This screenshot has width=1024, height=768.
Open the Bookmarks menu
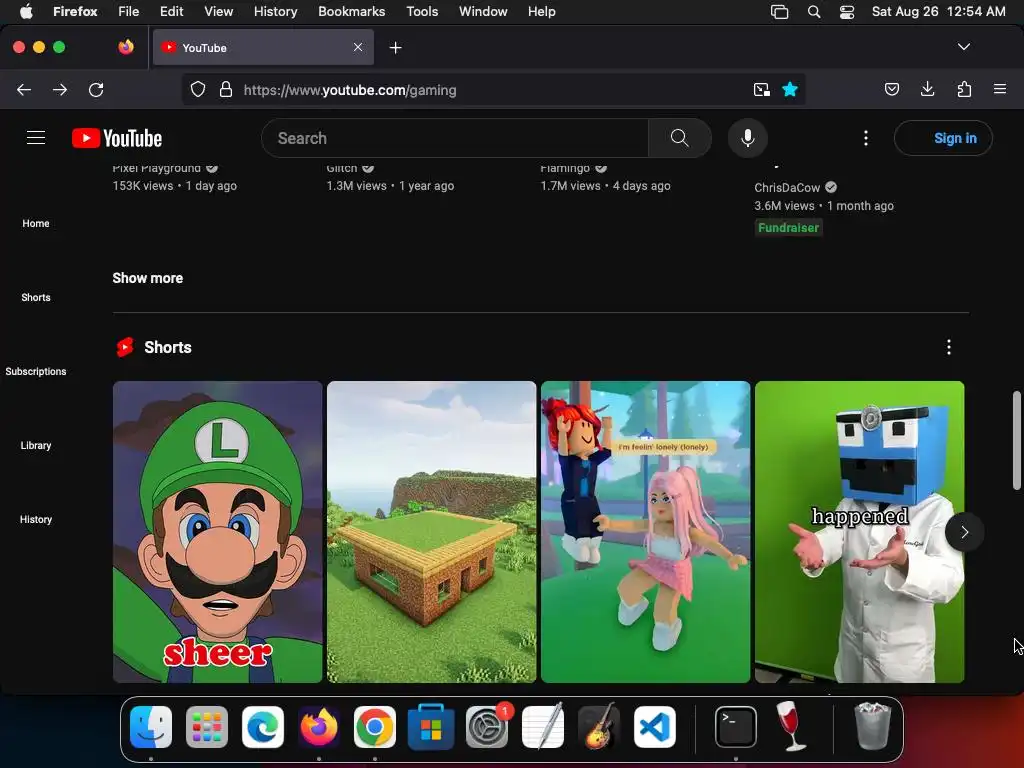pyautogui.click(x=351, y=12)
